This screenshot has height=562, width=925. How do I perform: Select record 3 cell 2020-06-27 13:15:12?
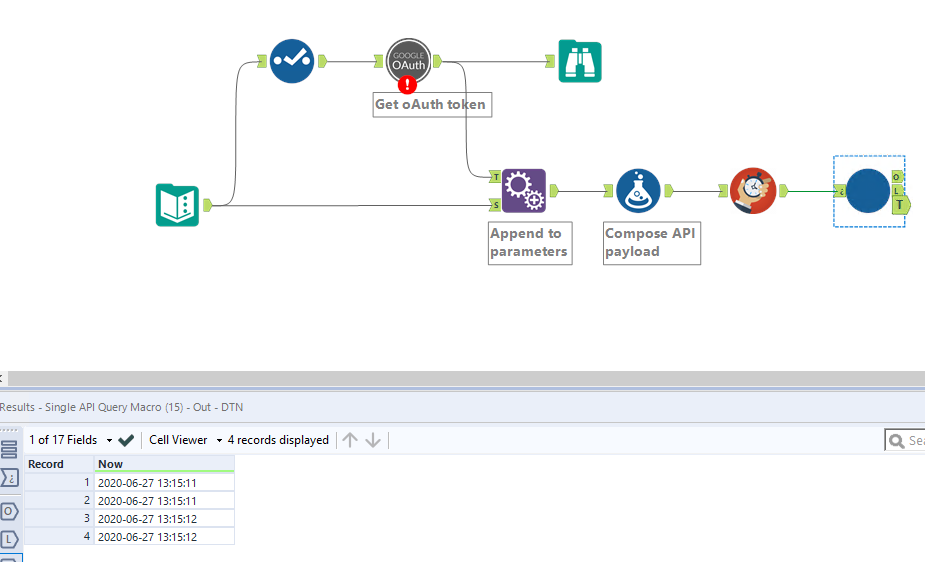coord(165,518)
